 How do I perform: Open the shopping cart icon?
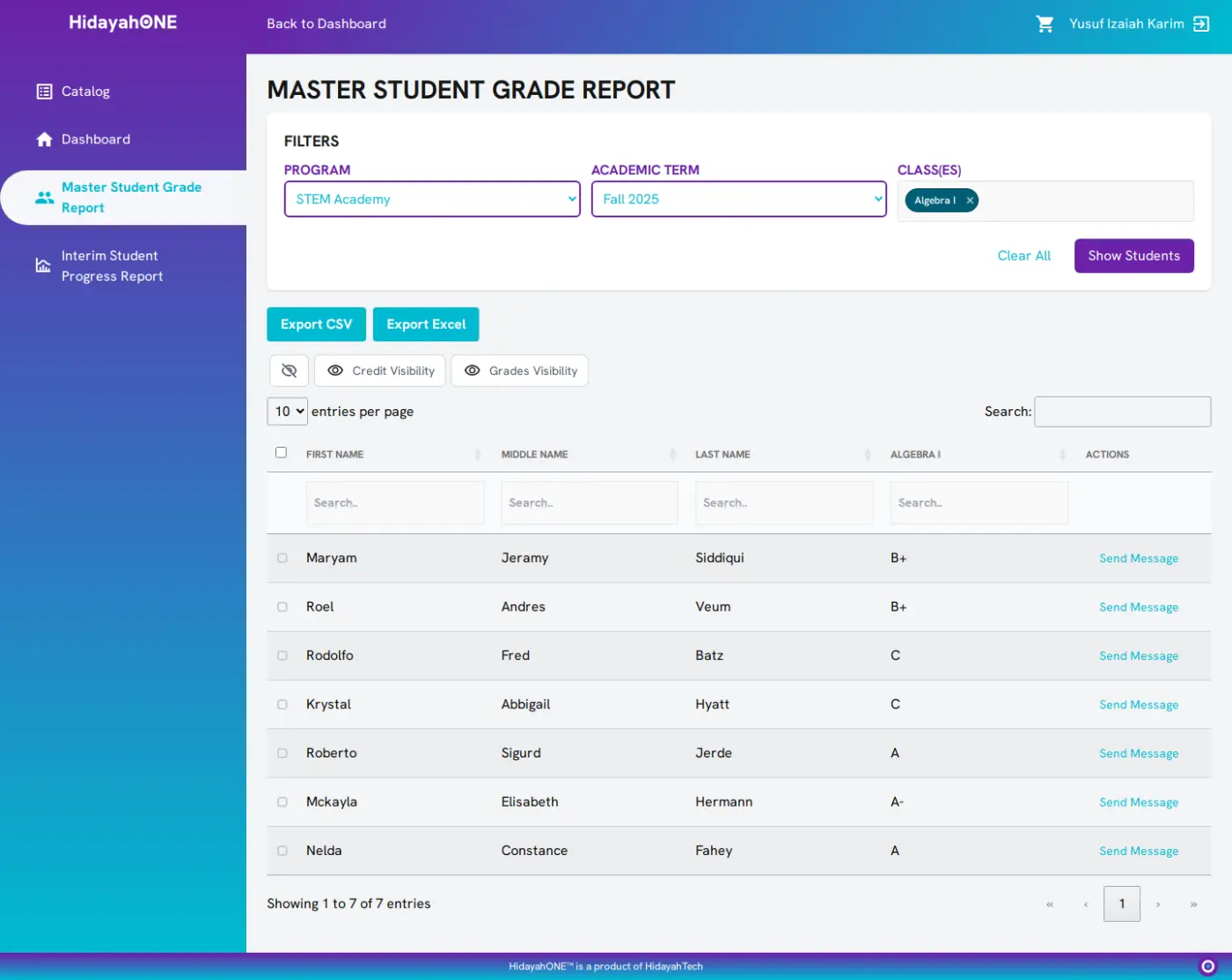pyautogui.click(x=1045, y=24)
